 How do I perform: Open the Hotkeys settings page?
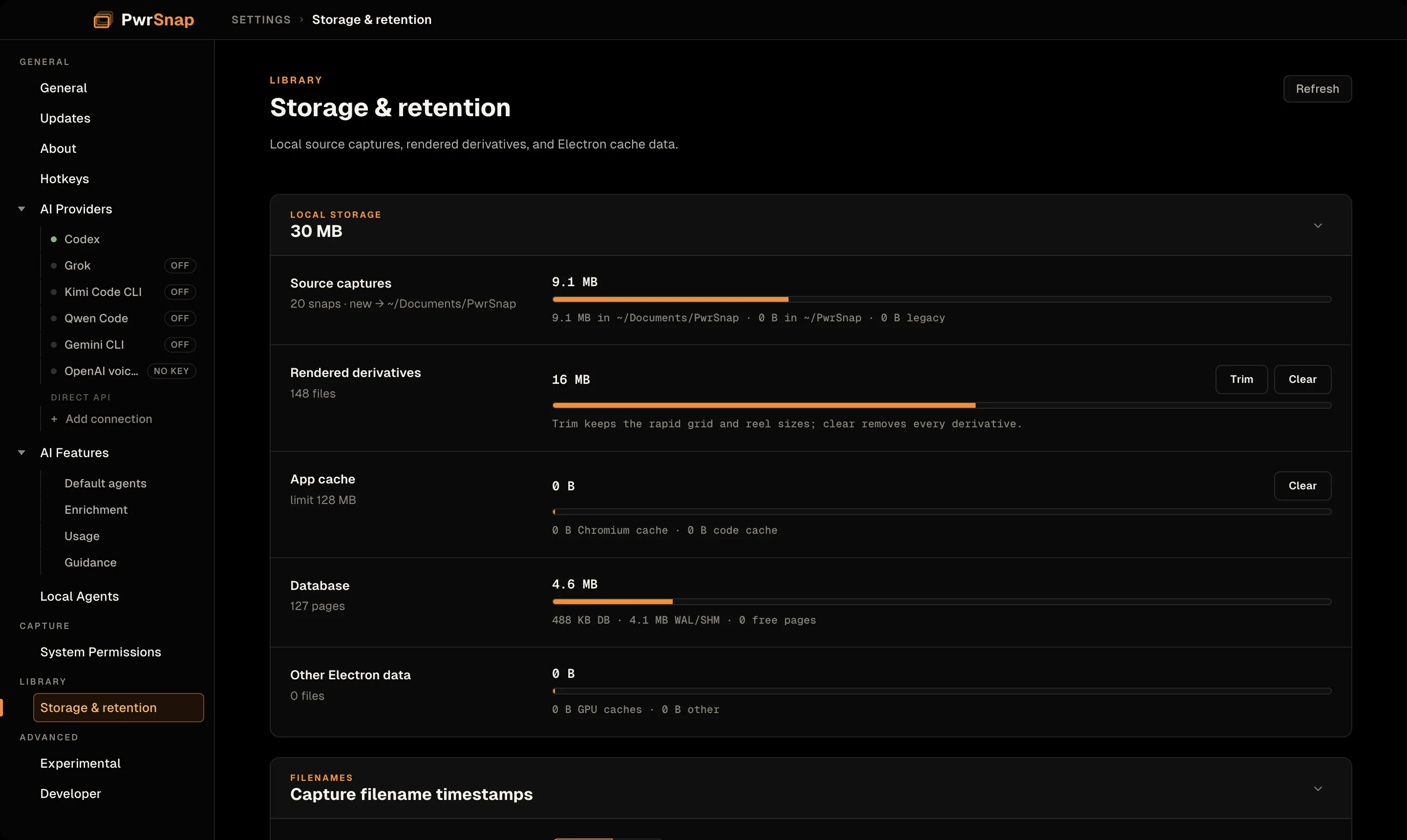[64, 179]
